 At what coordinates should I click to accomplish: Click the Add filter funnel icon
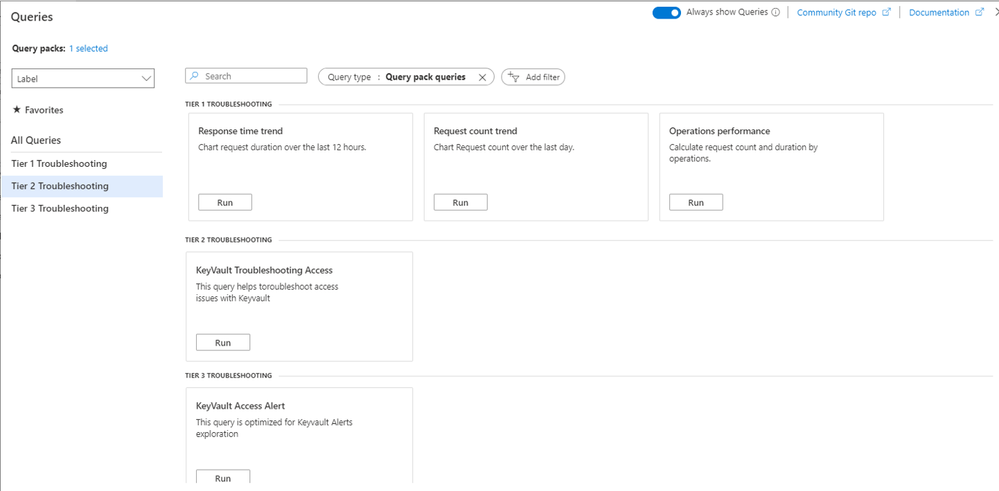click(x=514, y=77)
